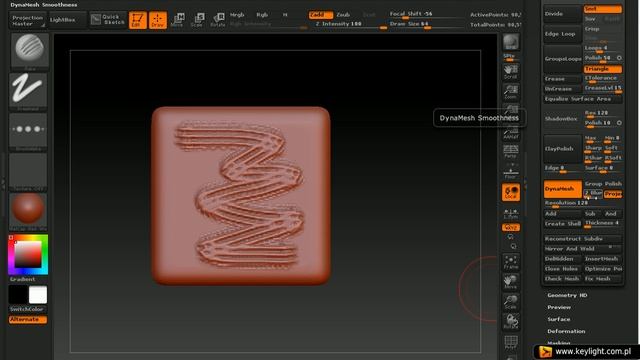
Task: Click the AAHalf icon
Action: (511, 133)
